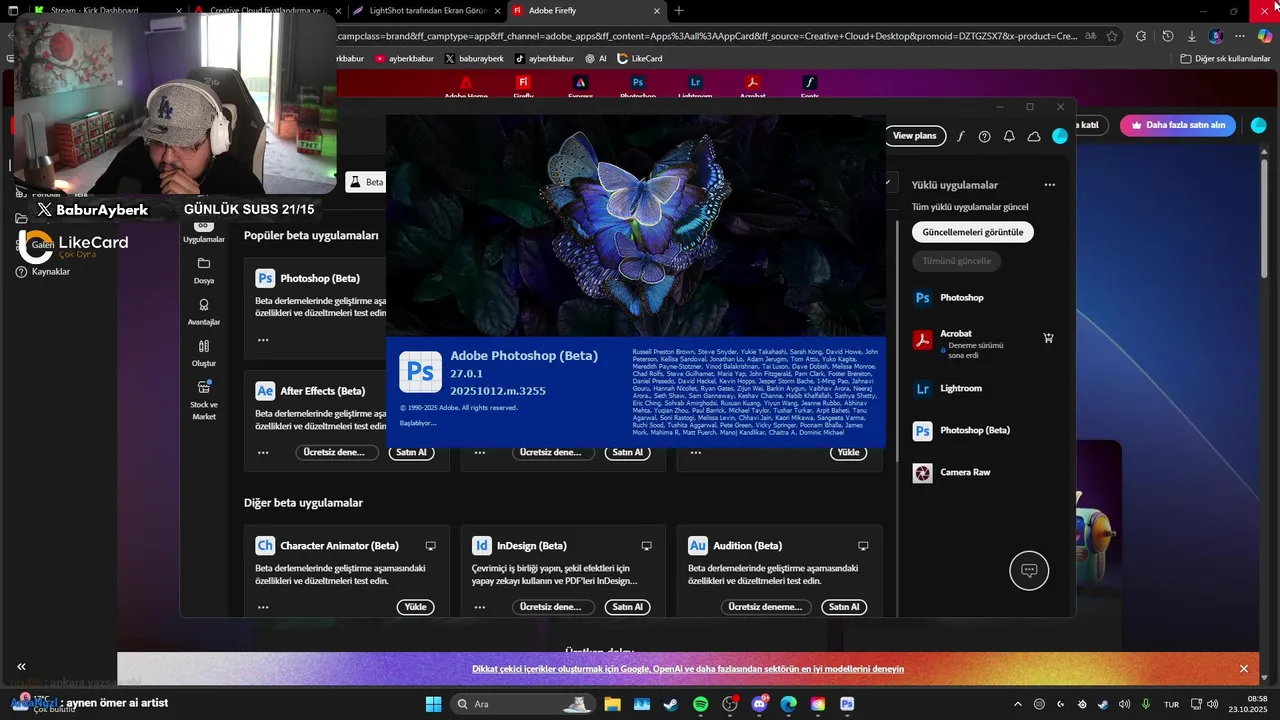Viewport: 1280px width, 720px height.
Task: Show hidden system tray icons
Action: coord(1018,704)
